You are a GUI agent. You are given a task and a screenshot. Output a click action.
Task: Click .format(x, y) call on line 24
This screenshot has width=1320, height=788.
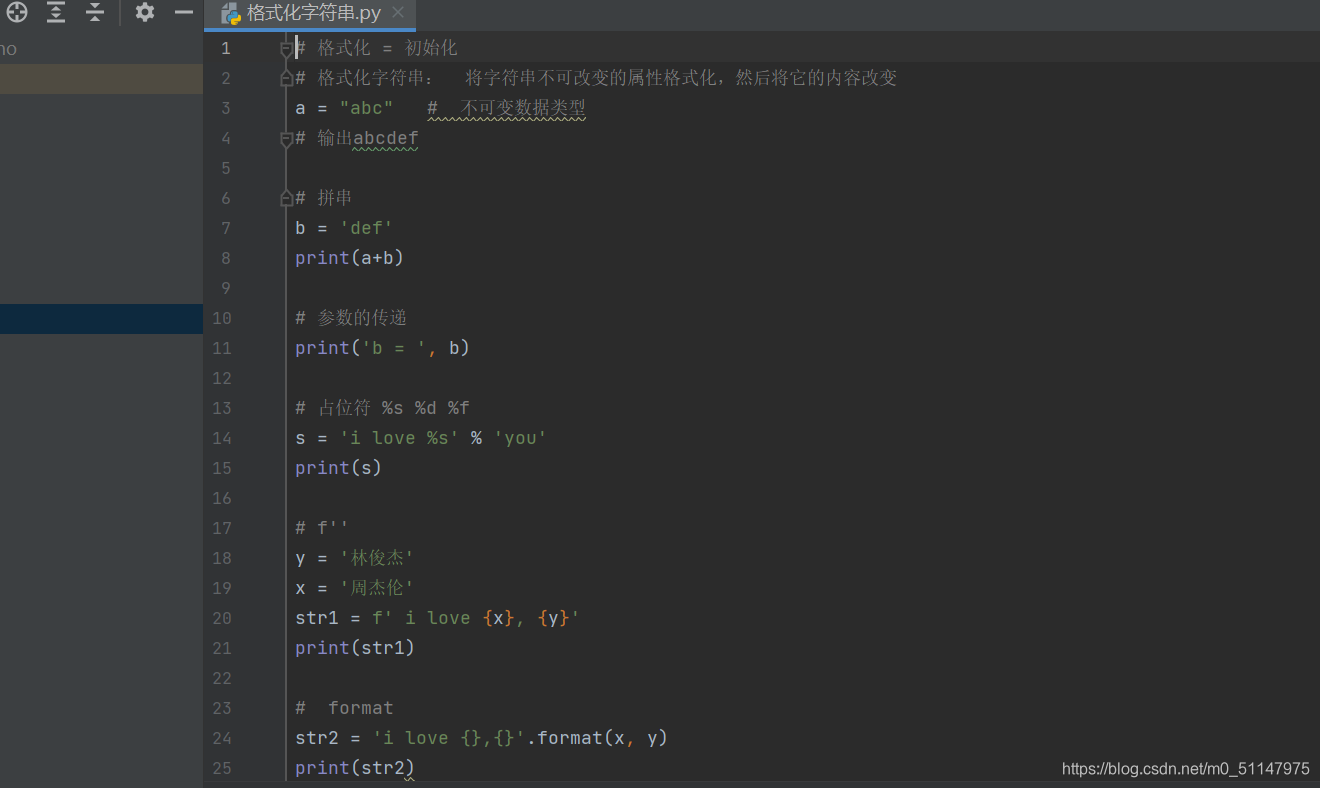coord(598,738)
